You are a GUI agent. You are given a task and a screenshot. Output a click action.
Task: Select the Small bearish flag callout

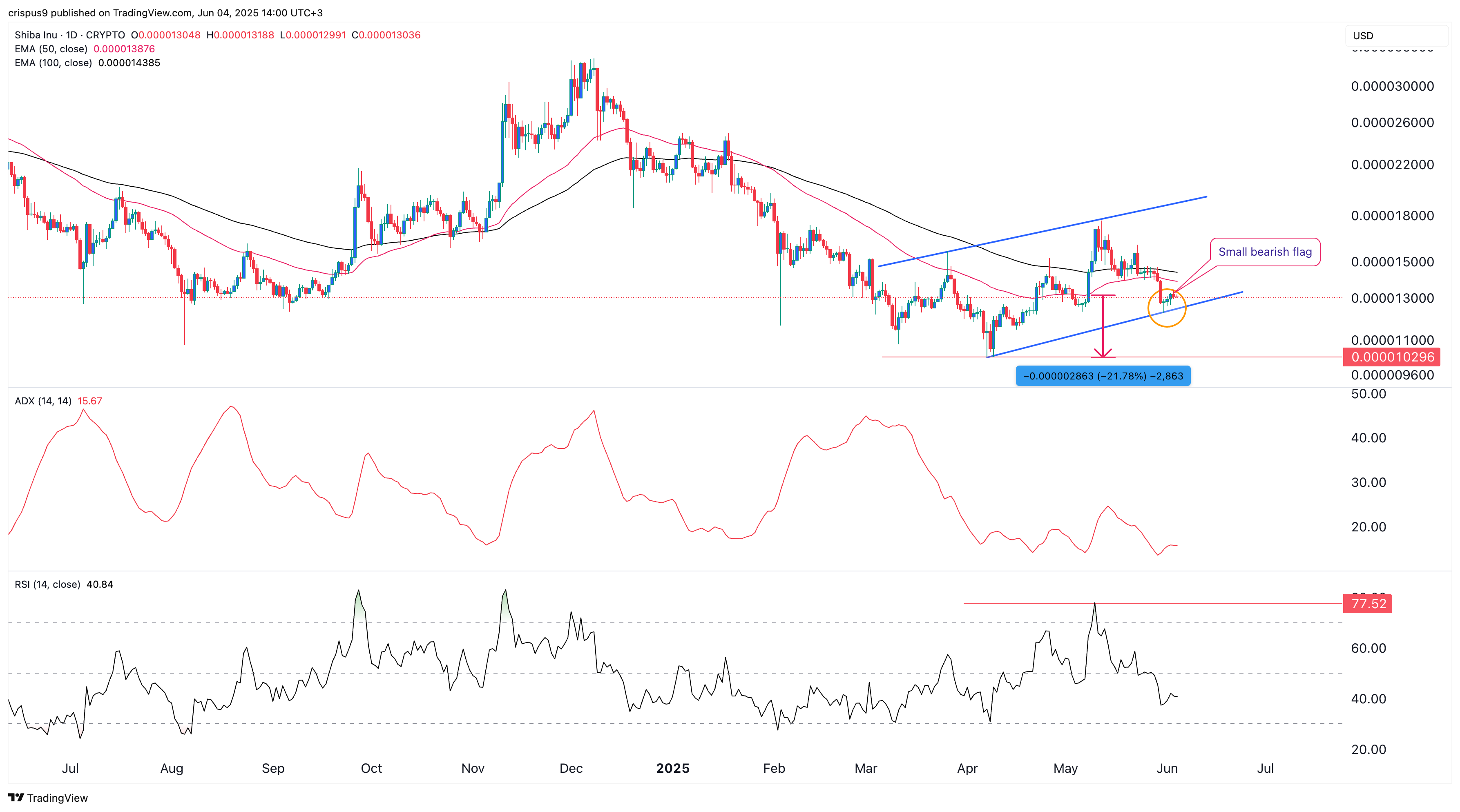point(1265,252)
